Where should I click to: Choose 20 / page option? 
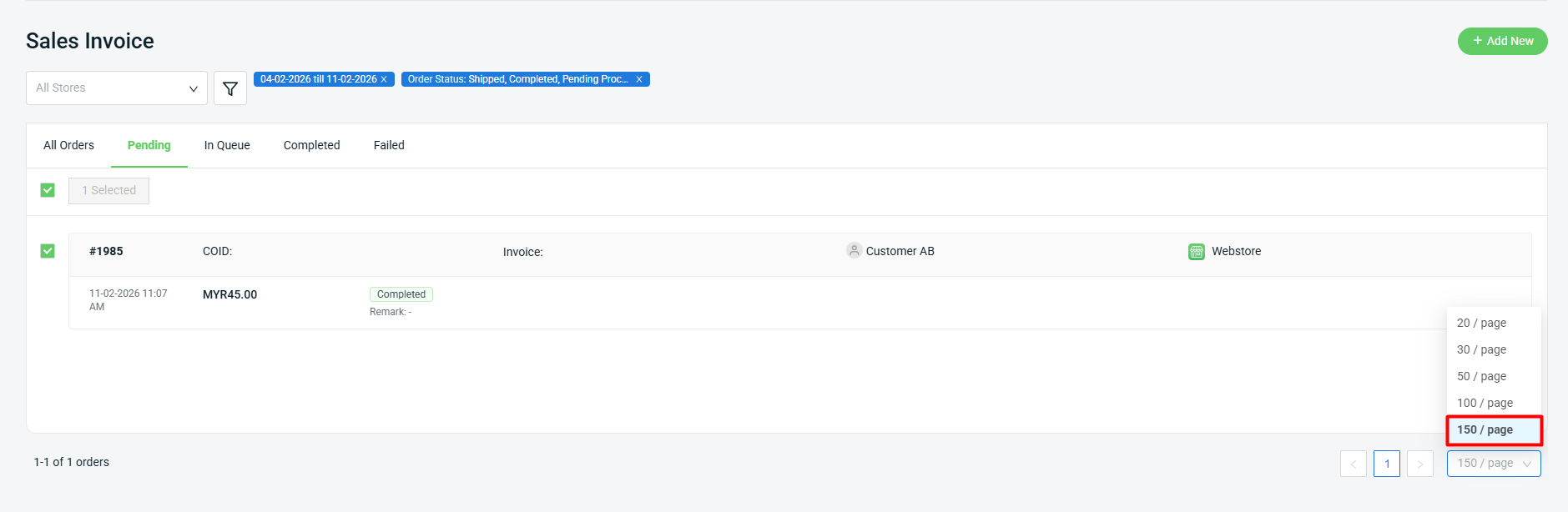[1481, 323]
